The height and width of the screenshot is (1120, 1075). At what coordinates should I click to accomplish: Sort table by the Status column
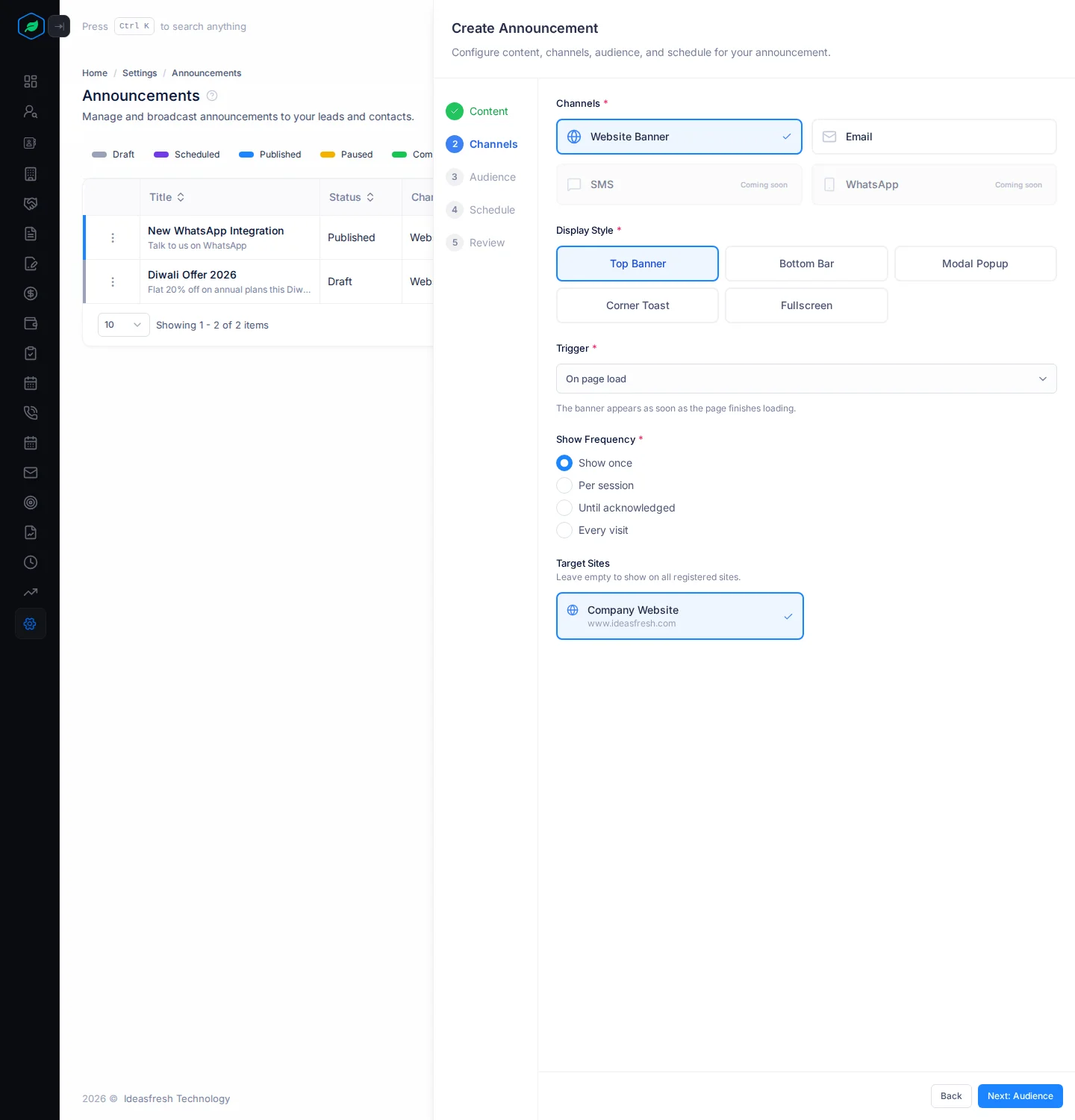pyautogui.click(x=352, y=197)
